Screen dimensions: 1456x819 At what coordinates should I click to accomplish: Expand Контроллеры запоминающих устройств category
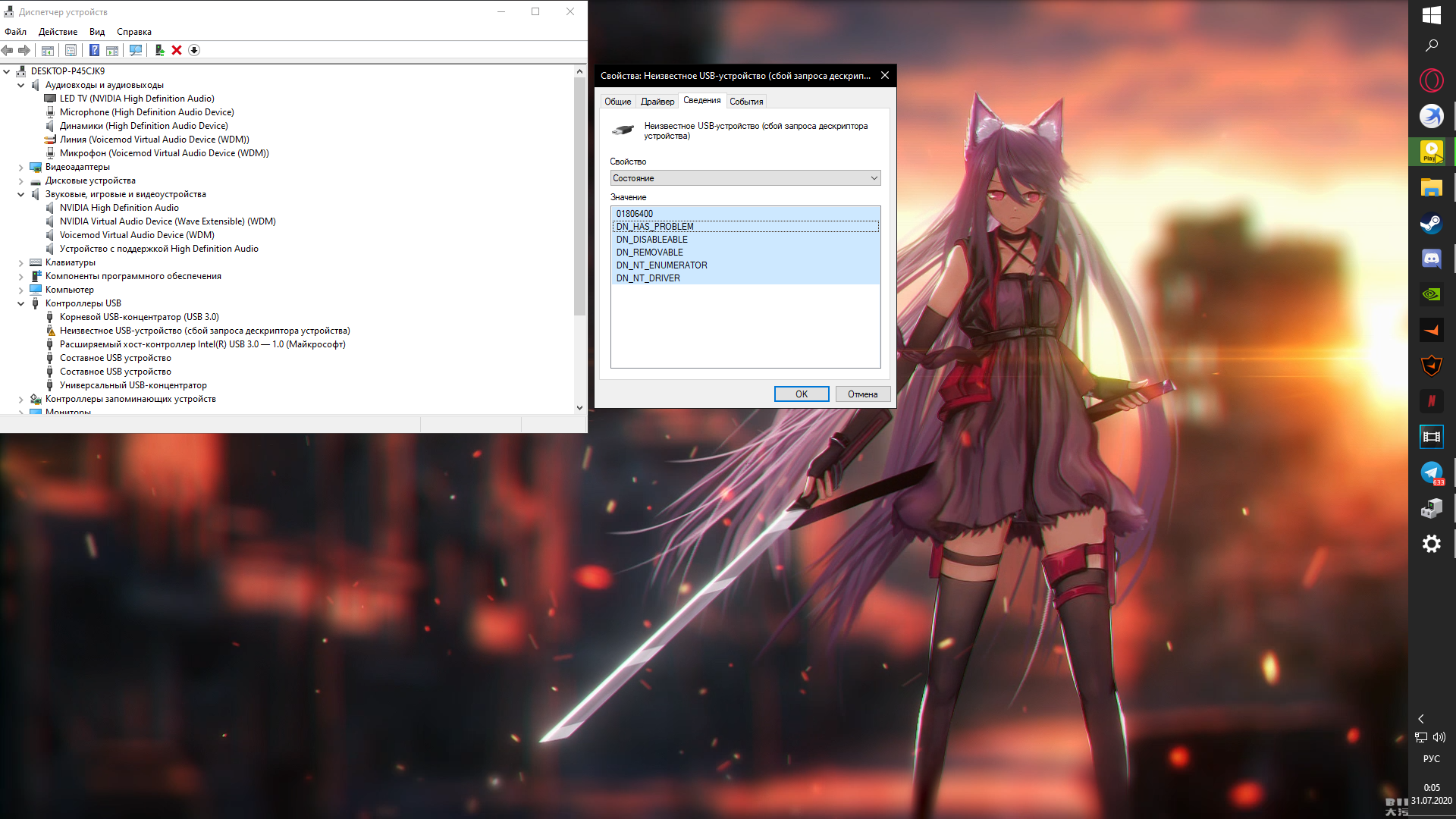pyautogui.click(x=21, y=399)
